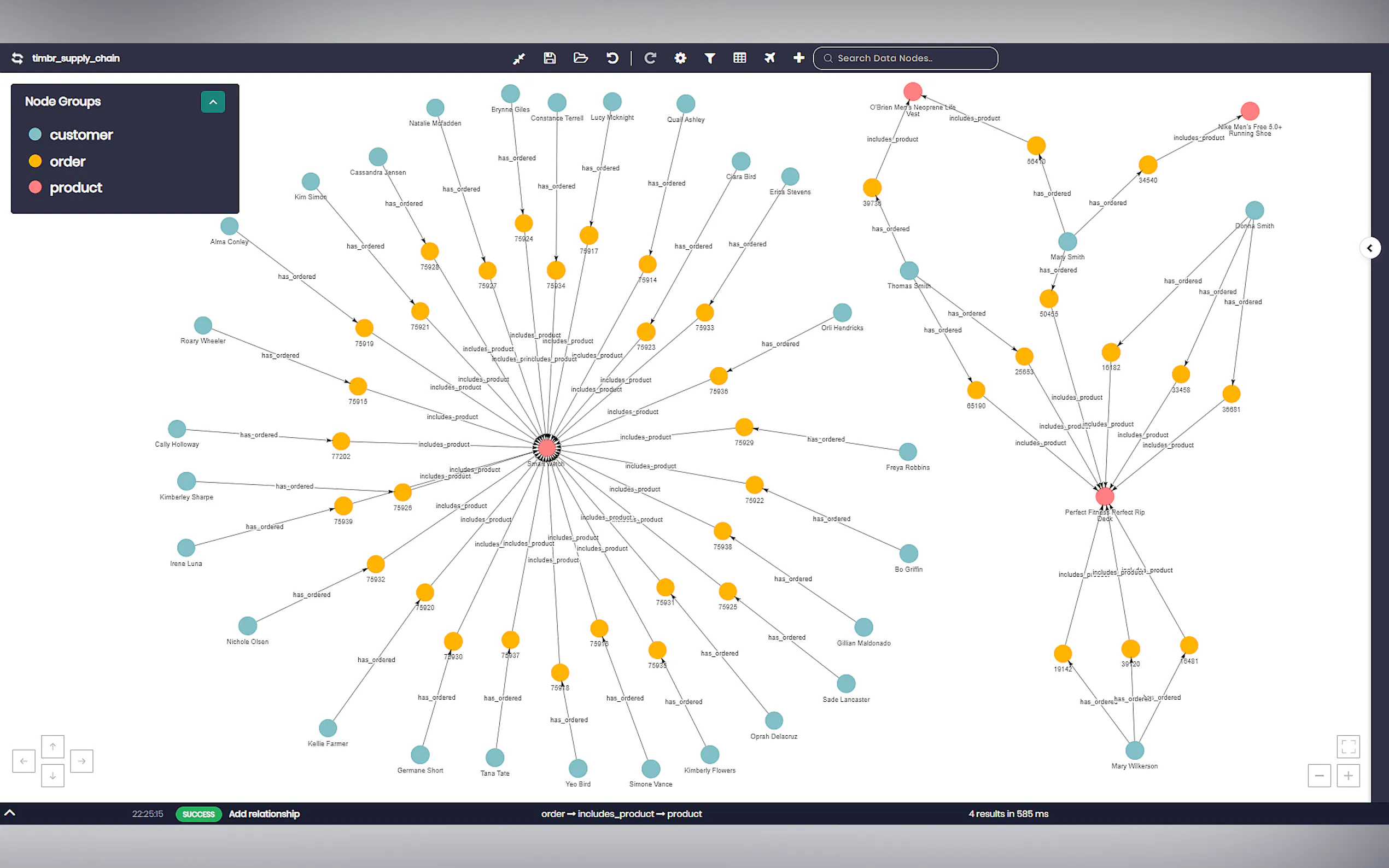Screen dimensions: 1389x868
Task: Open graph settings via the gear icon
Action: click(680, 58)
